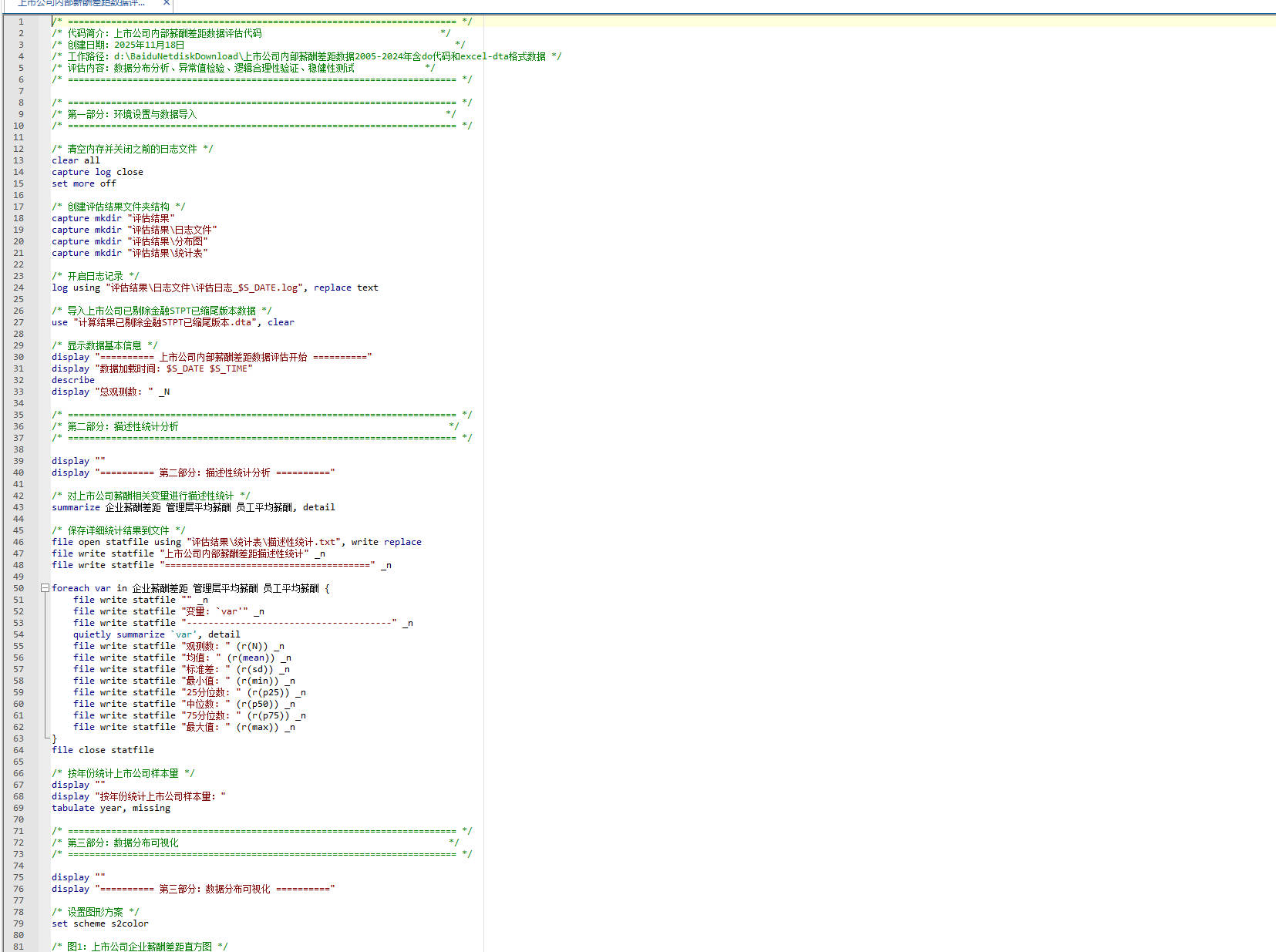Viewport: 1276px width, 952px height.
Task: Click the display line '数据加载时间: $S_DATE $S_TIME'
Action: [152, 368]
